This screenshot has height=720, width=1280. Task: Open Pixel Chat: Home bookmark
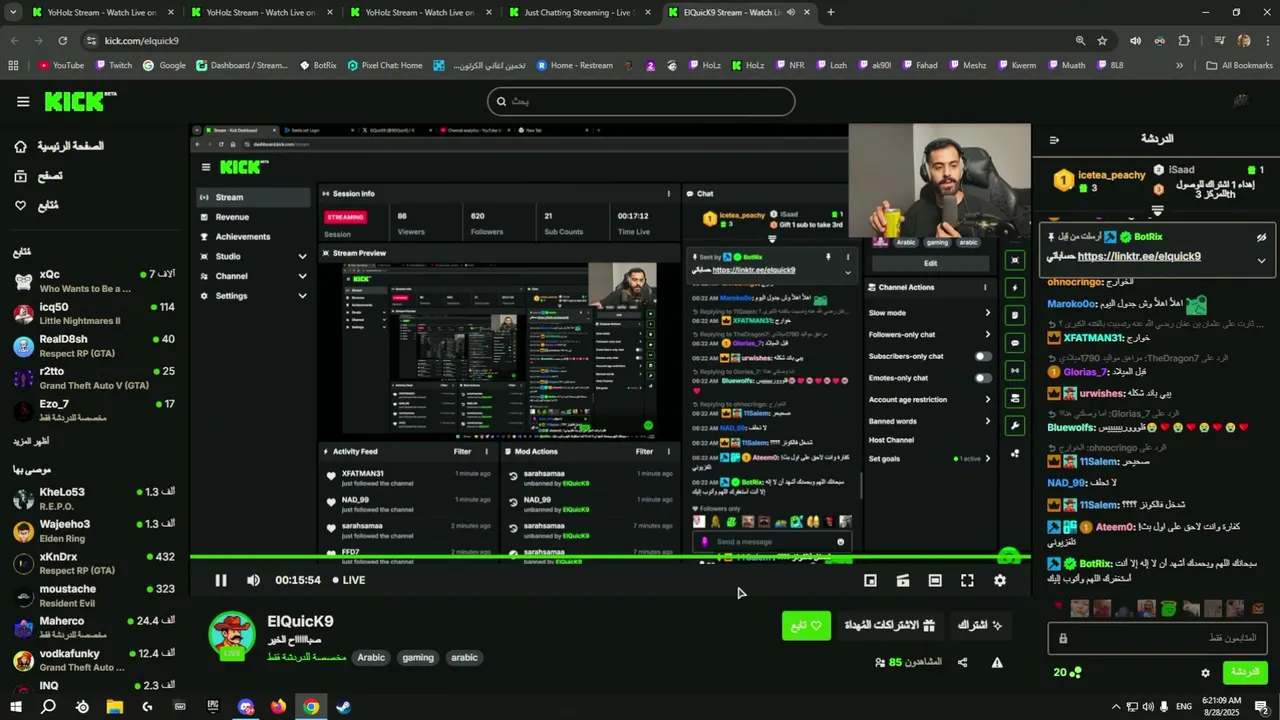pyautogui.click(x=385, y=66)
